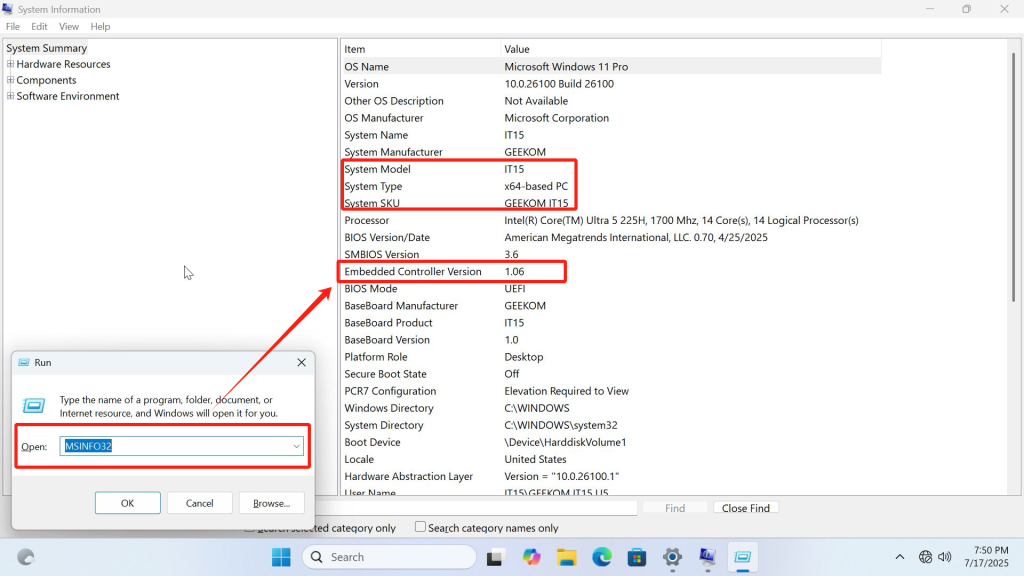The image size is (1024, 576).
Task: Click the Close Find button
Action: click(x=745, y=508)
